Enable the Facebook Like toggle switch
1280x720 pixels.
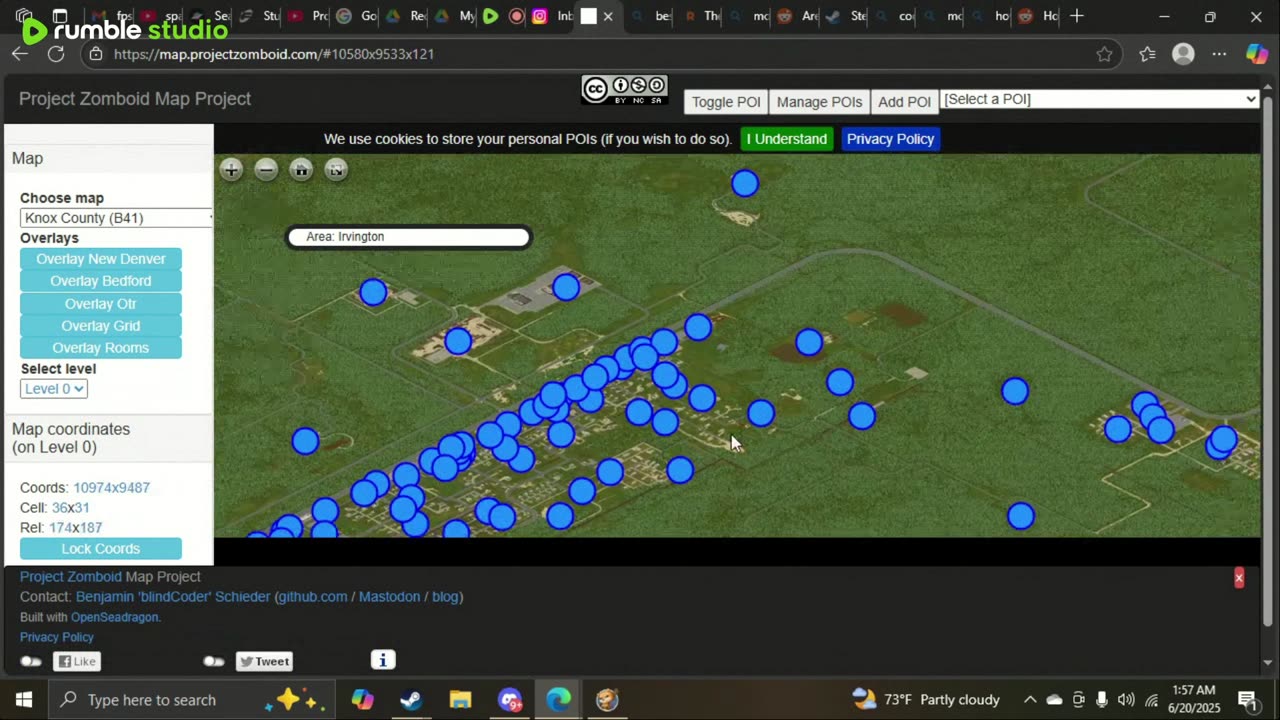[31, 661]
